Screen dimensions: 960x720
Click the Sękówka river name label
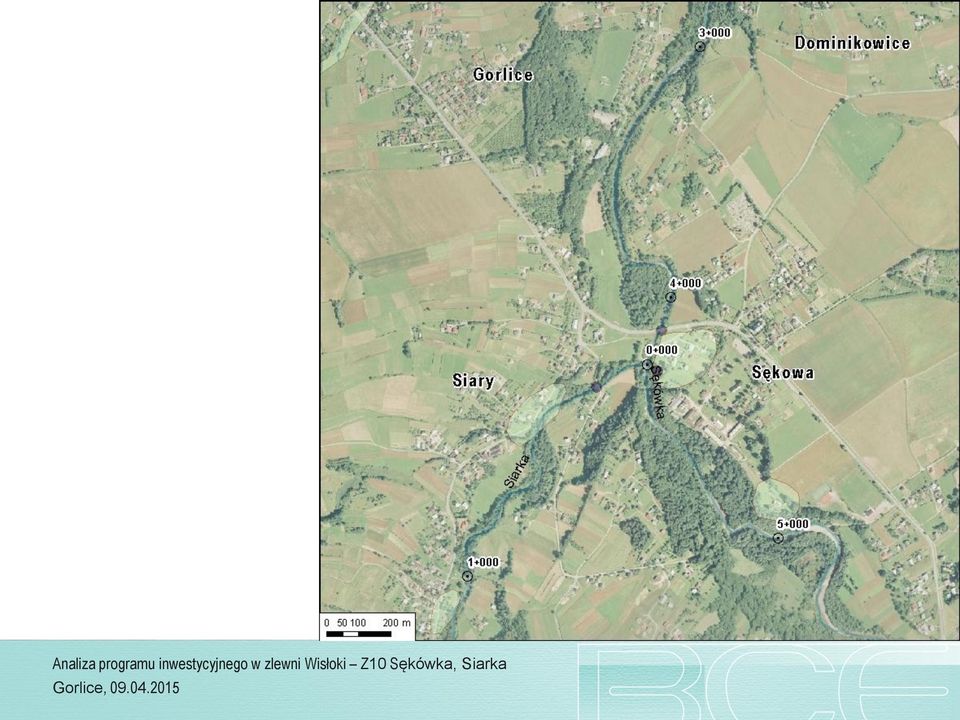click(x=658, y=392)
